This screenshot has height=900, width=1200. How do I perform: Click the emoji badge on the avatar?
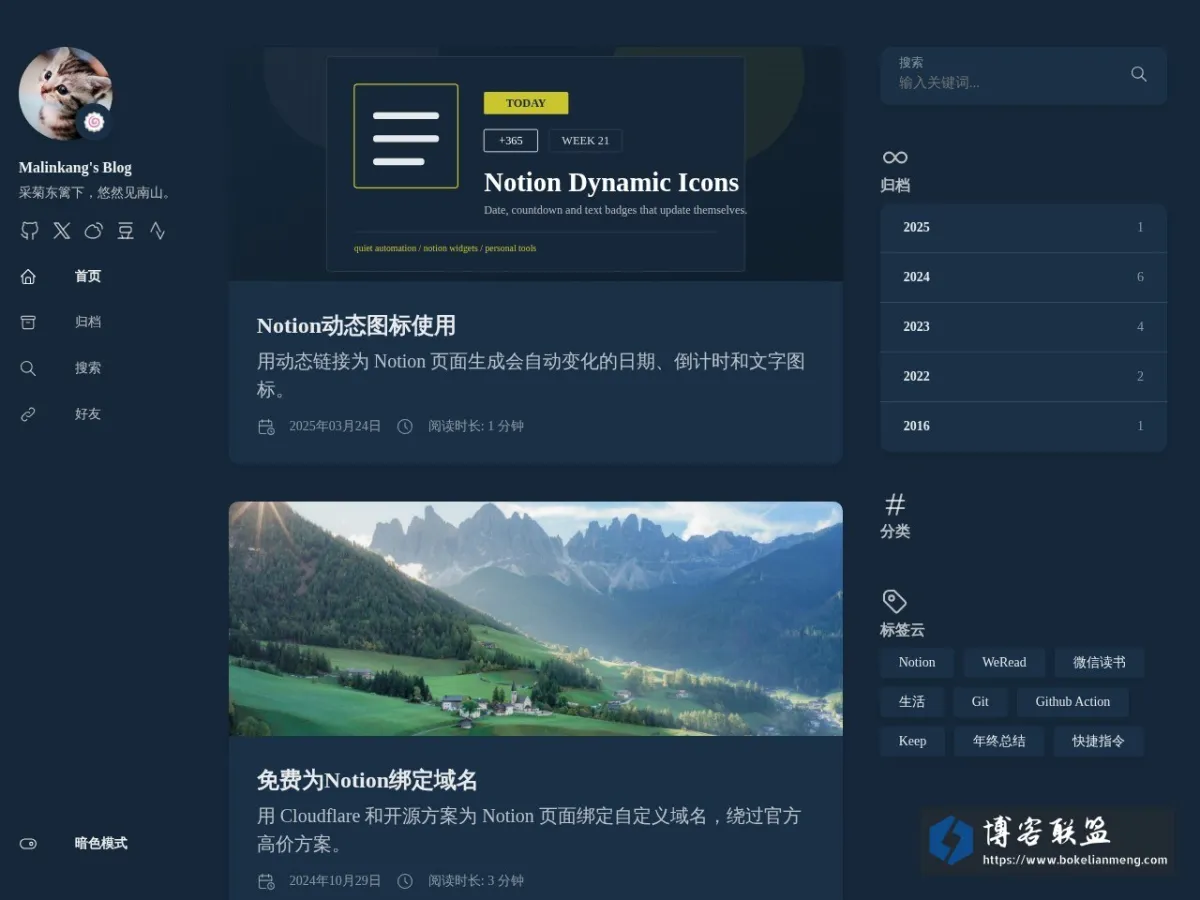[94, 122]
